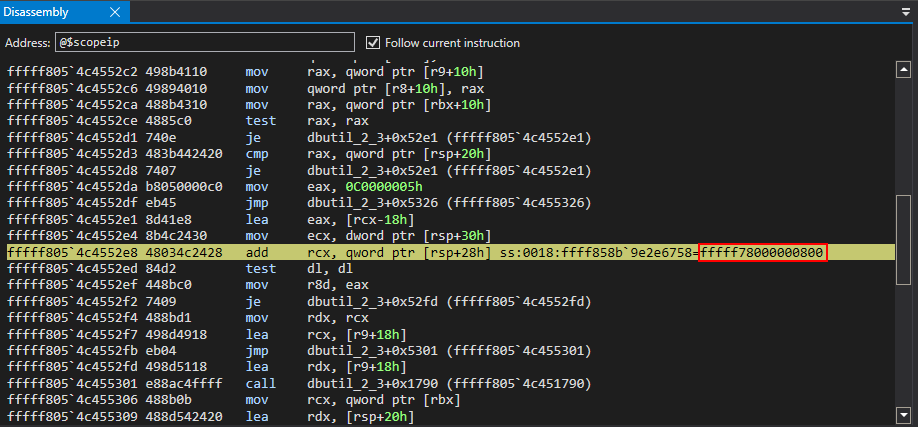This screenshot has width=918, height=427.
Task: Click the red-boxed value fffff78000000800
Action: (762, 253)
